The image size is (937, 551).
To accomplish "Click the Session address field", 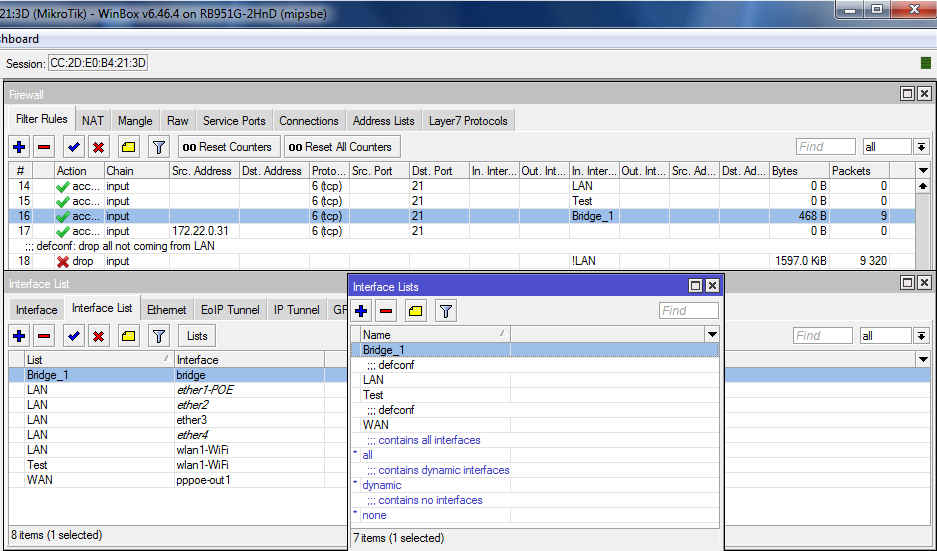I will click(x=98, y=63).
